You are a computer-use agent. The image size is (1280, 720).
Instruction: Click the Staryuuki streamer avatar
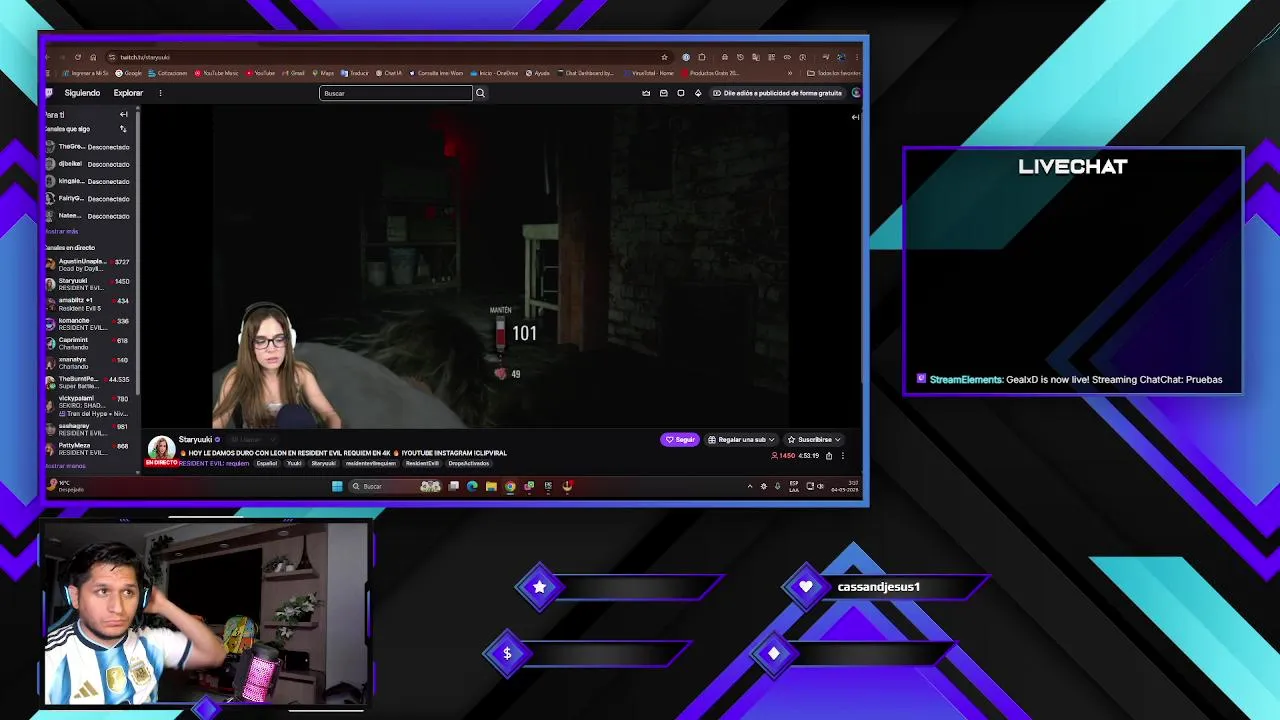click(x=161, y=448)
